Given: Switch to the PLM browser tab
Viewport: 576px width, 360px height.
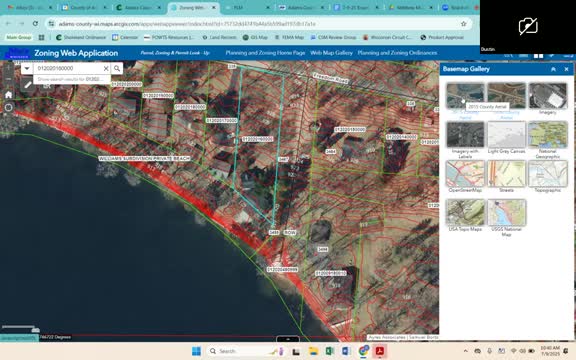Looking at the screenshot, I should 247,8.
